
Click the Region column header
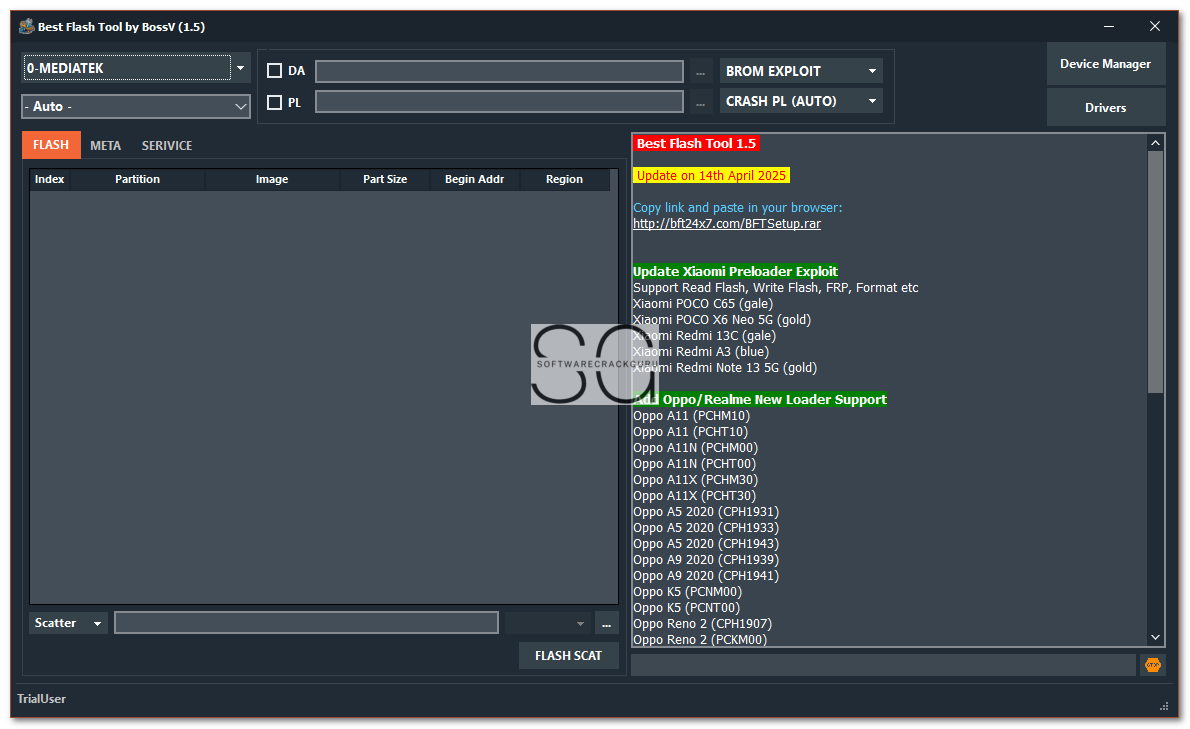click(x=565, y=179)
